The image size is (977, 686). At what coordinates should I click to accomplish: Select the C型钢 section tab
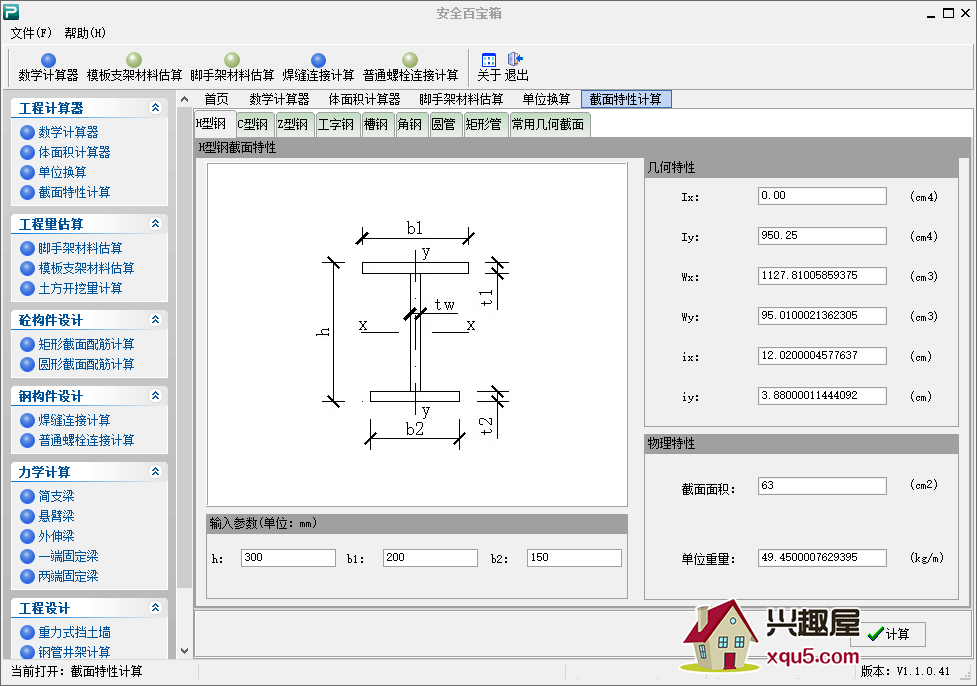(253, 125)
